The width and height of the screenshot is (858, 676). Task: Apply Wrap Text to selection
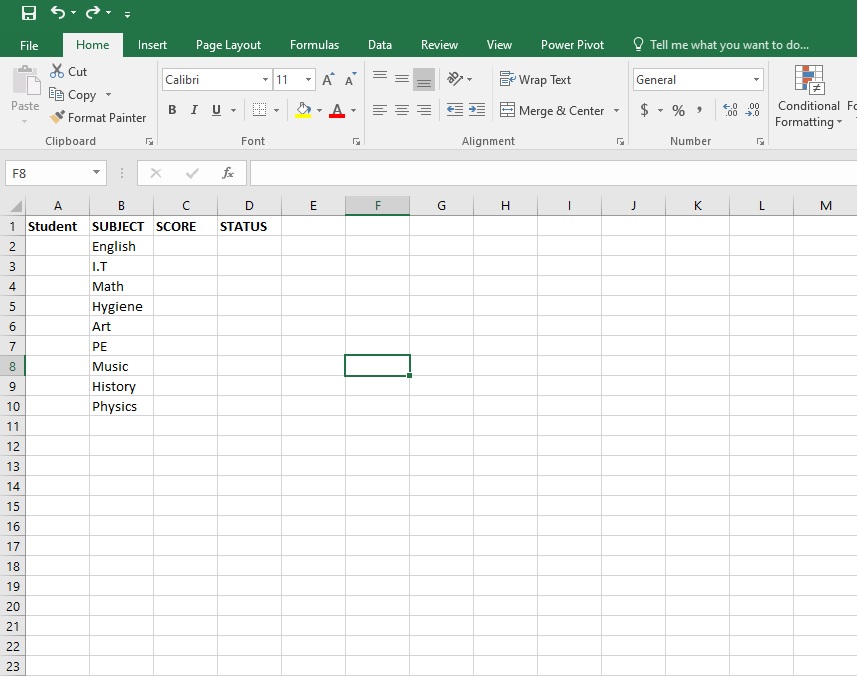535,79
